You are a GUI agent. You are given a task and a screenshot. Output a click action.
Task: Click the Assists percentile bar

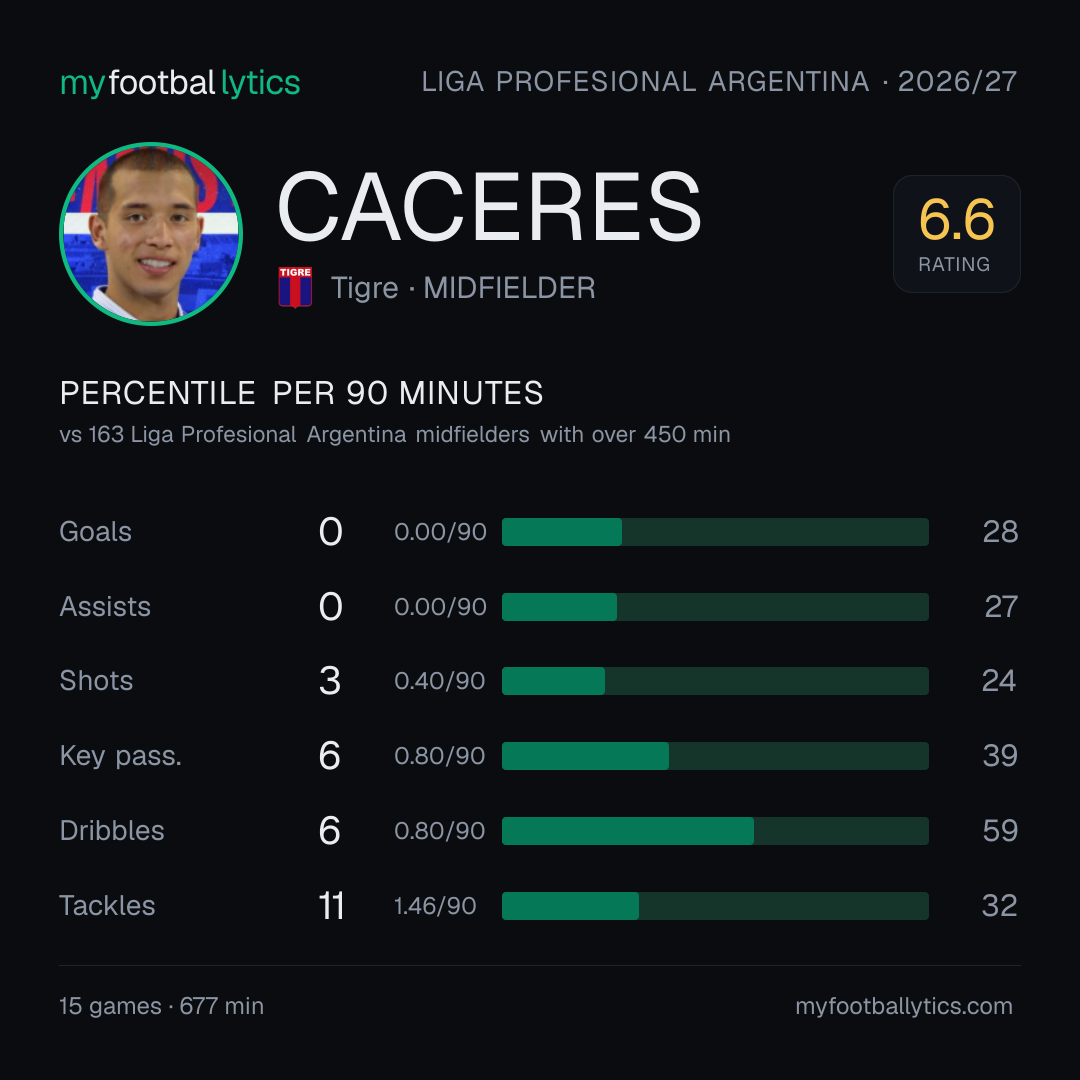[x=715, y=607]
